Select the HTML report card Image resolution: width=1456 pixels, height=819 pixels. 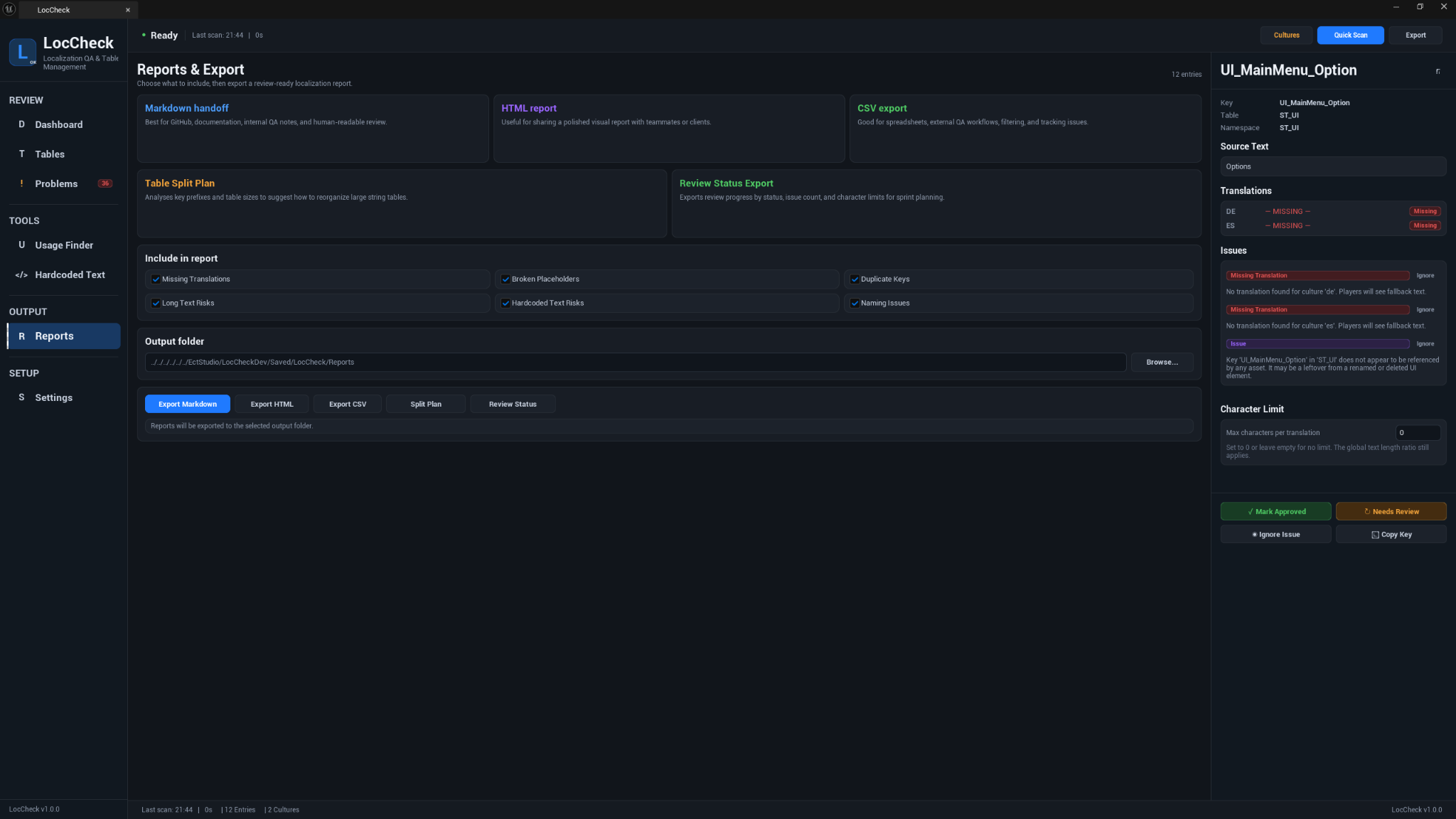(x=669, y=129)
